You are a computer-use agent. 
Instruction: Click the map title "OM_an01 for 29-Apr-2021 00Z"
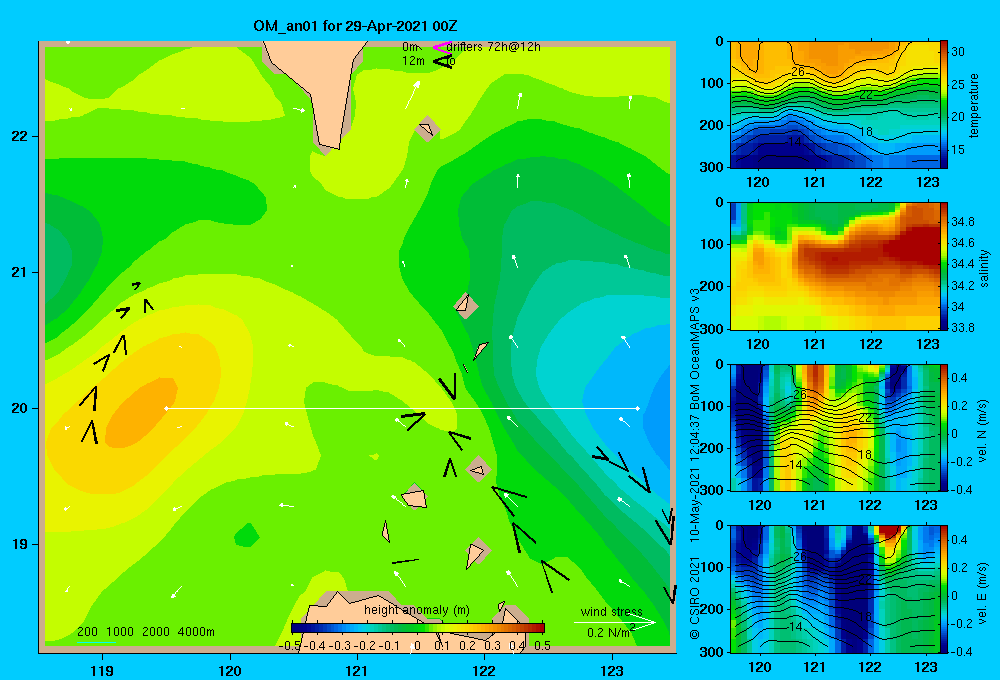355,26
